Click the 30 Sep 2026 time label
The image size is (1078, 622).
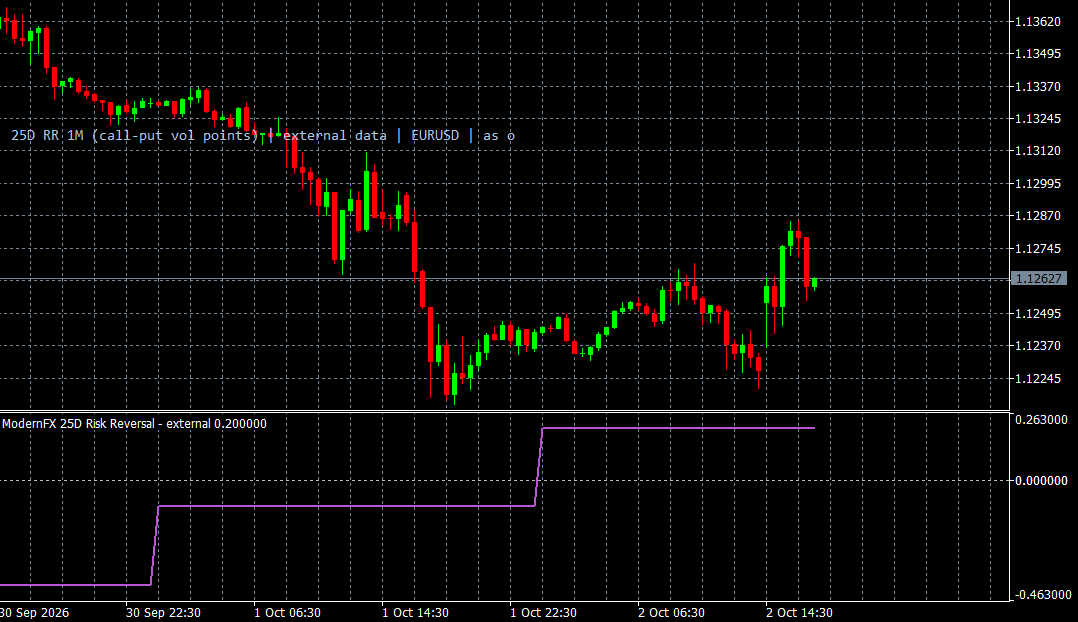pos(34,612)
